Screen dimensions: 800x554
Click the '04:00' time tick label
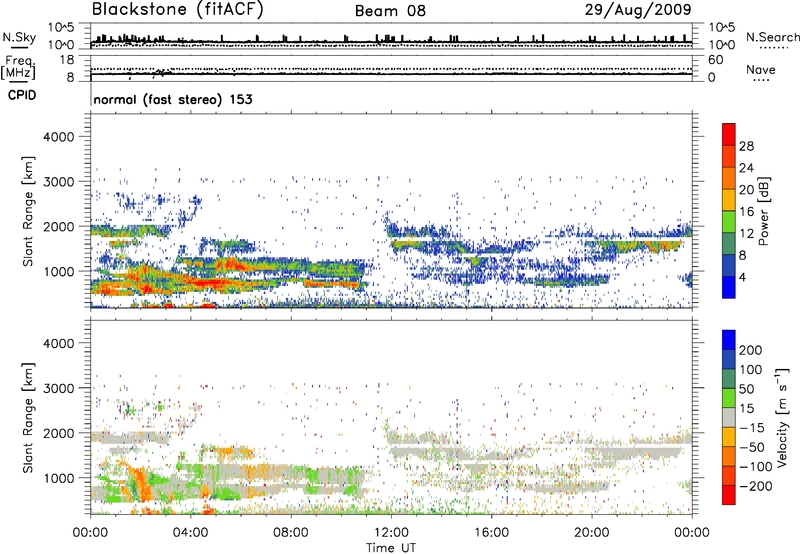click(x=191, y=533)
